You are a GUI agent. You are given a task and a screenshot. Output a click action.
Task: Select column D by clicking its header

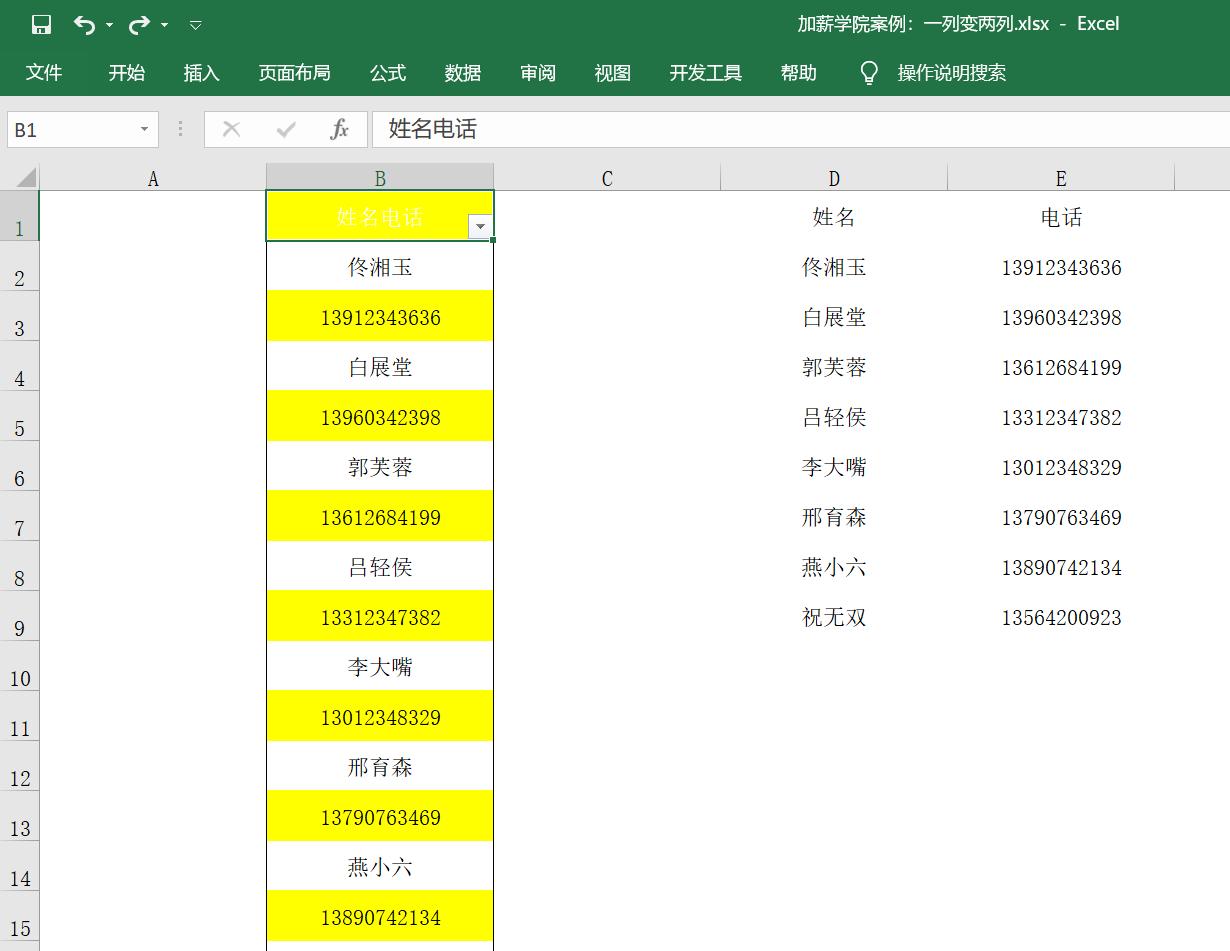tap(833, 177)
